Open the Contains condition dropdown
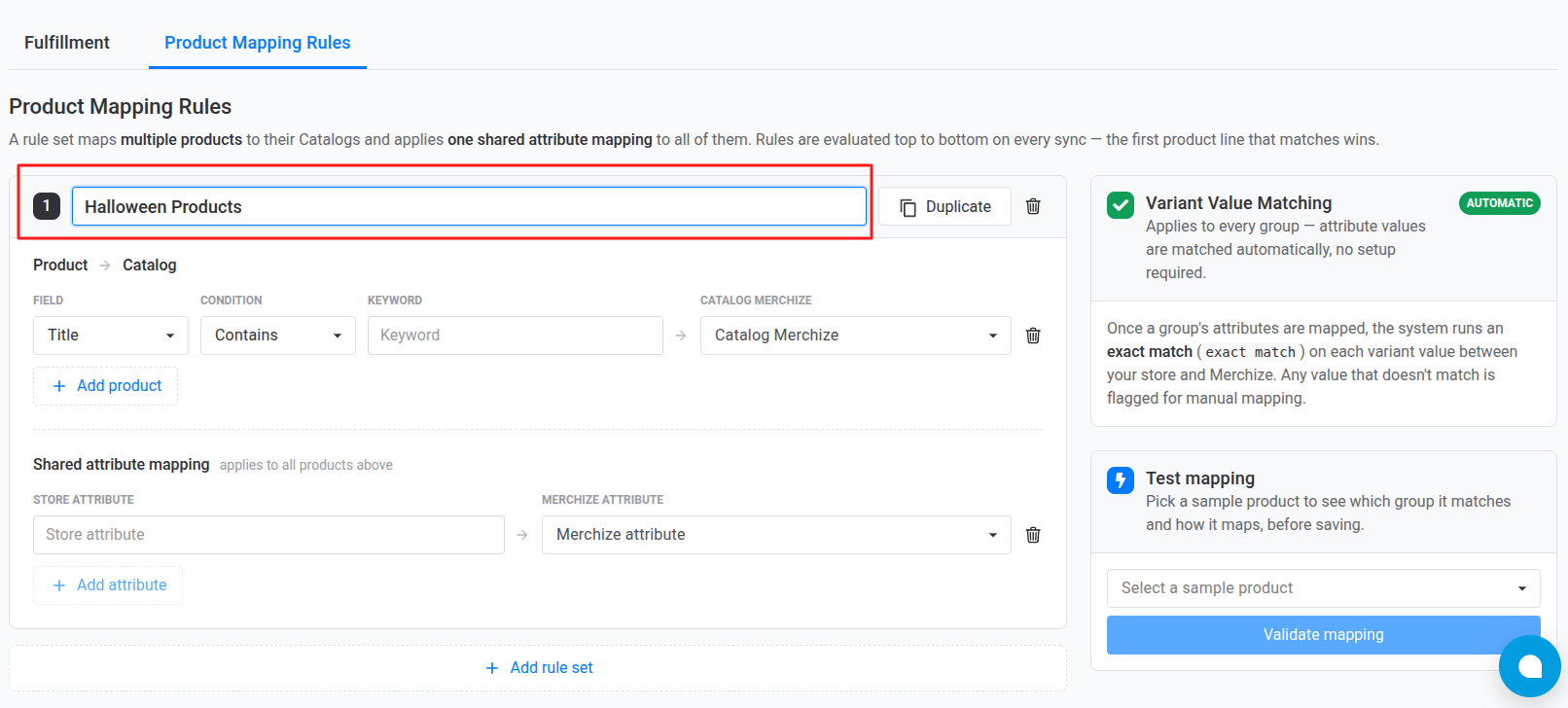1568x708 pixels. point(278,336)
